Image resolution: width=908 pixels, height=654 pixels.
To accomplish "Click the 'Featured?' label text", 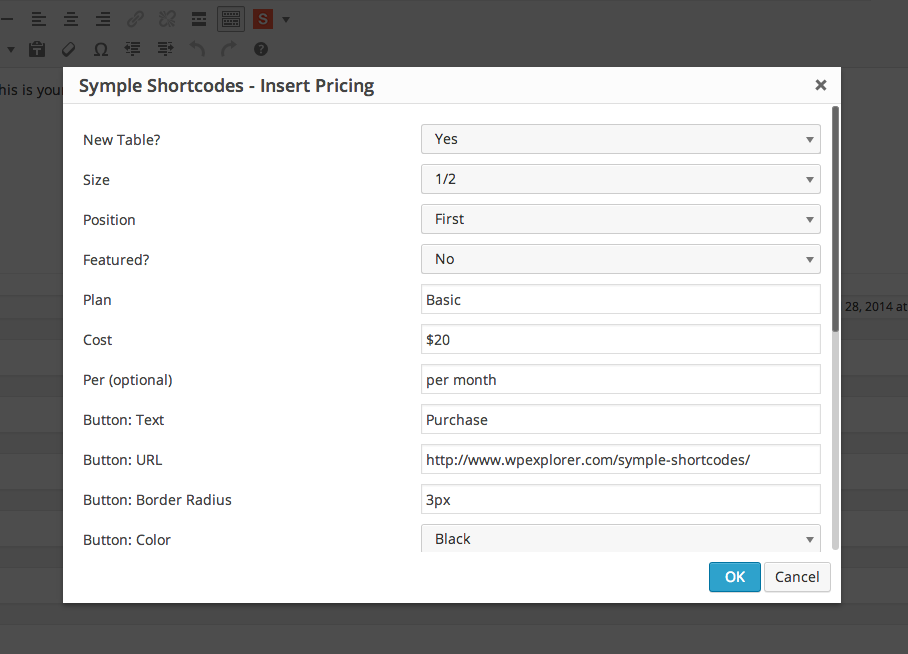I will 116,260.
